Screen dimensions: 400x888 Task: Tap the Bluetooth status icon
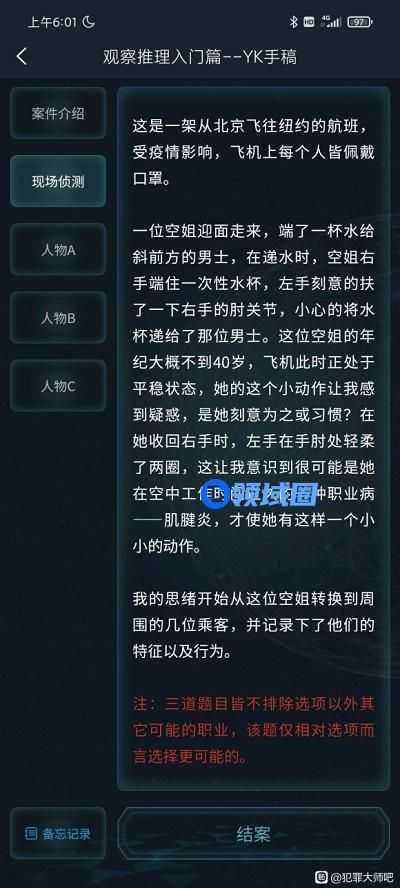click(x=293, y=22)
